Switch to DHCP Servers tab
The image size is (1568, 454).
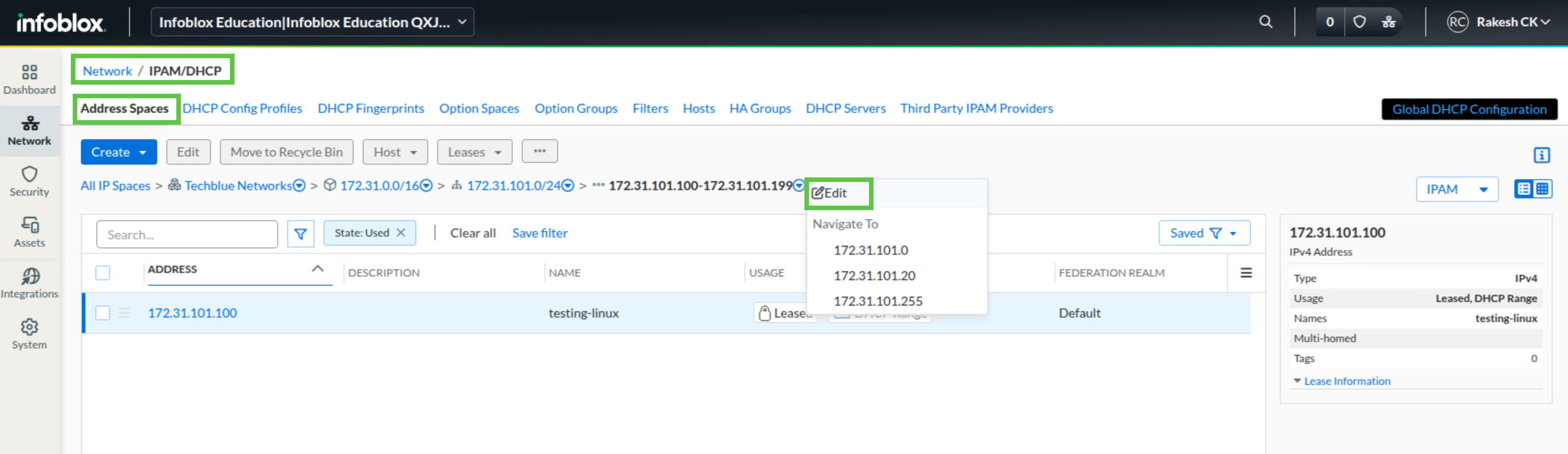845,108
